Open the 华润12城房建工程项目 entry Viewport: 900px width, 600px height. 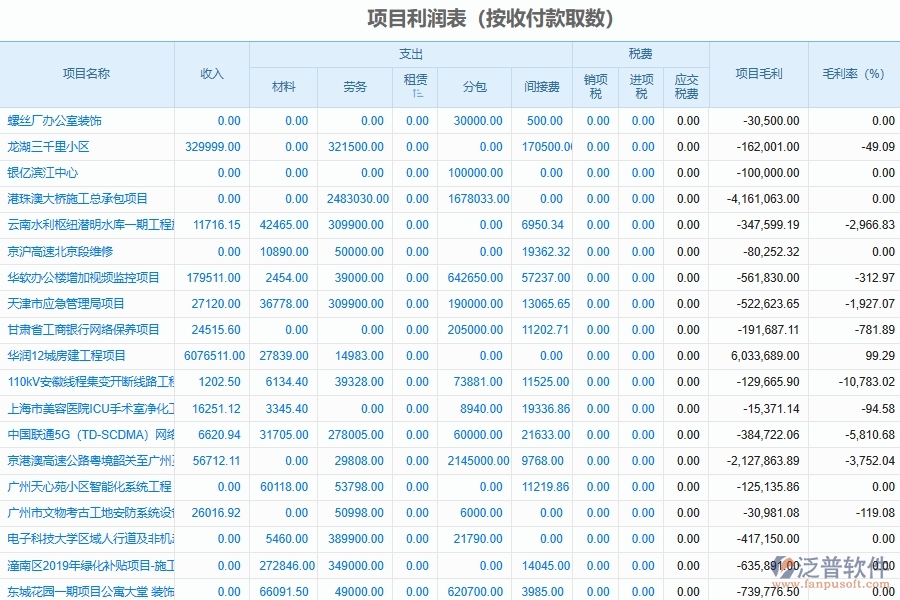point(65,355)
